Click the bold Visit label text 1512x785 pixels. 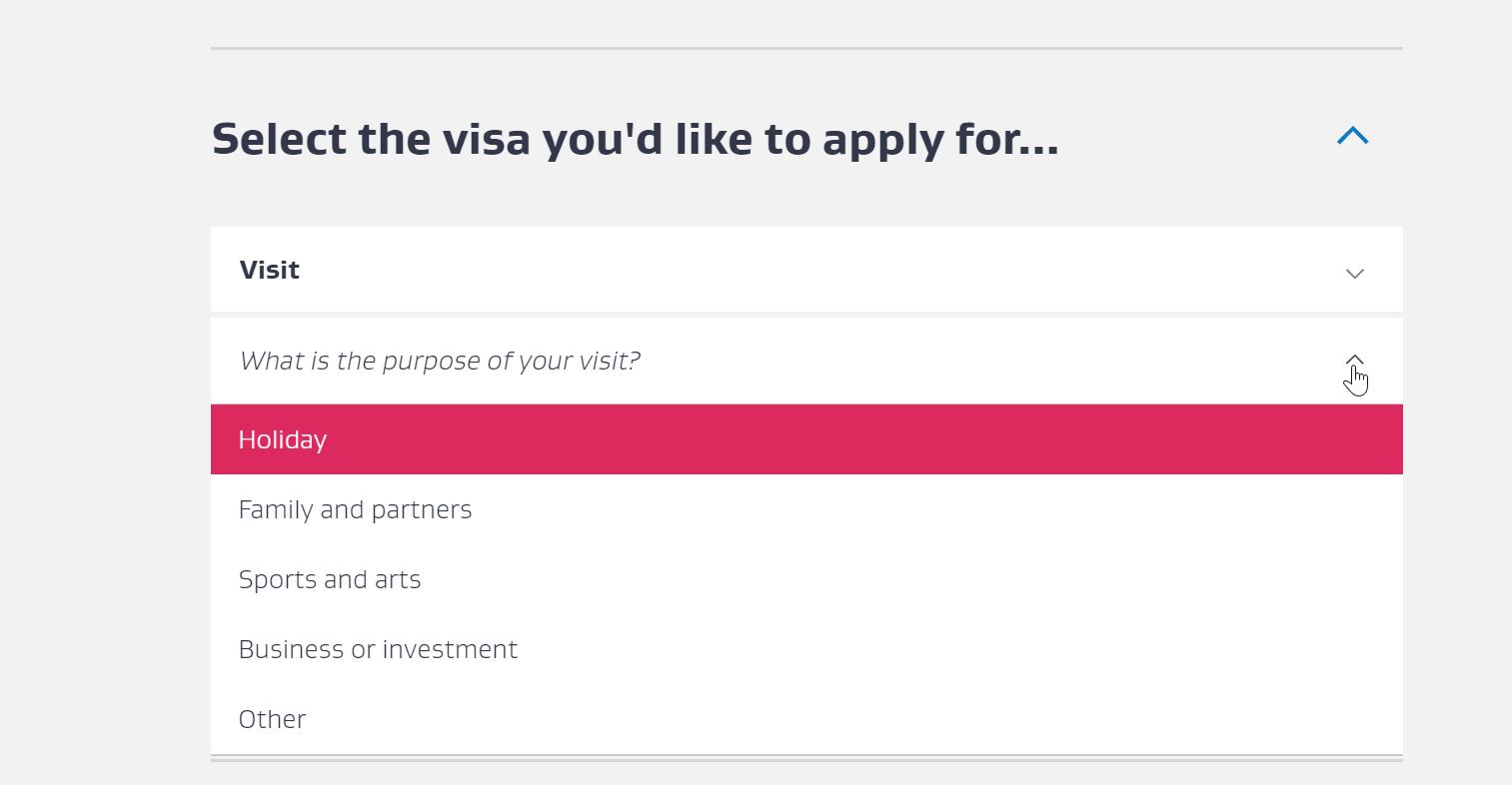tap(269, 270)
